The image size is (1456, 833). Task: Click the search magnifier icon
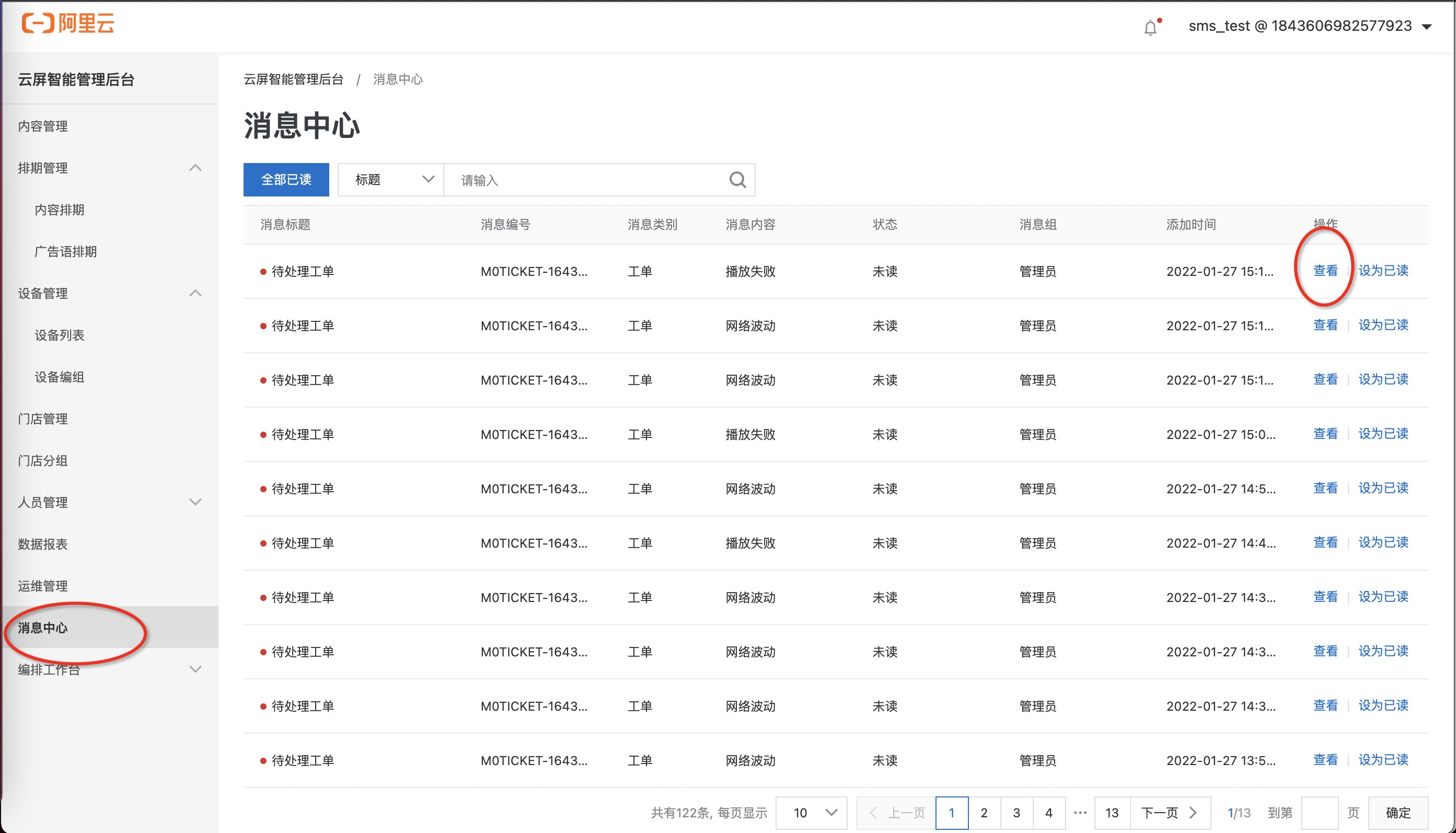pos(737,180)
